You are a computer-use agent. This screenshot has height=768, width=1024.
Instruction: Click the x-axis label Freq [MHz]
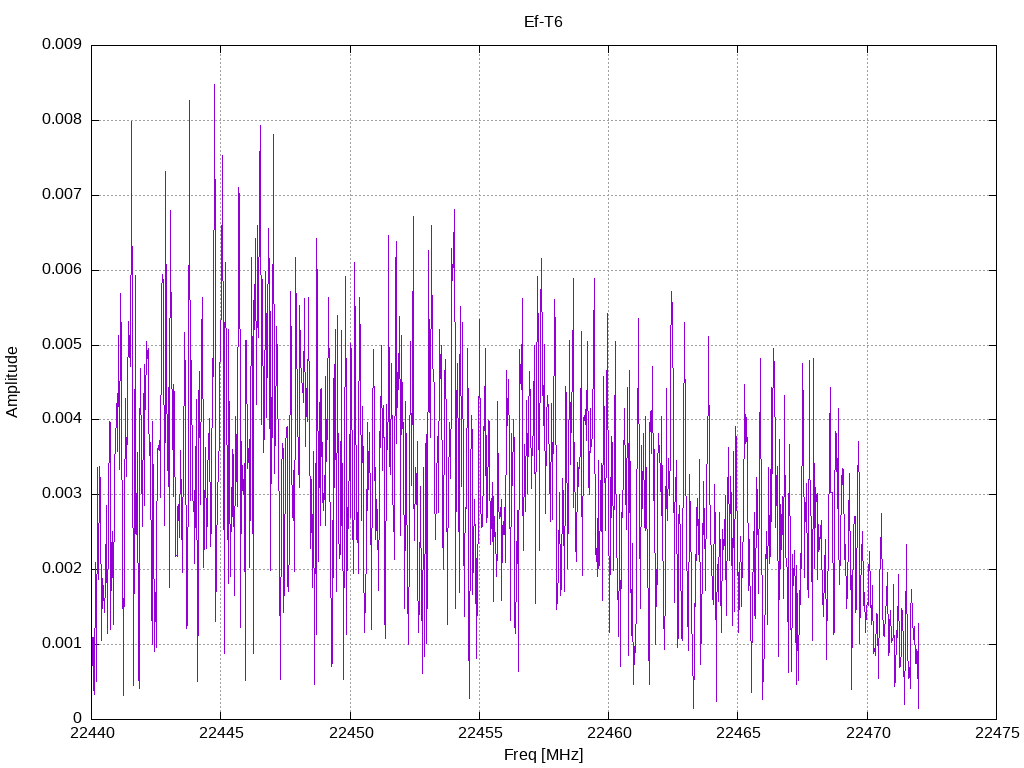(x=543, y=755)
